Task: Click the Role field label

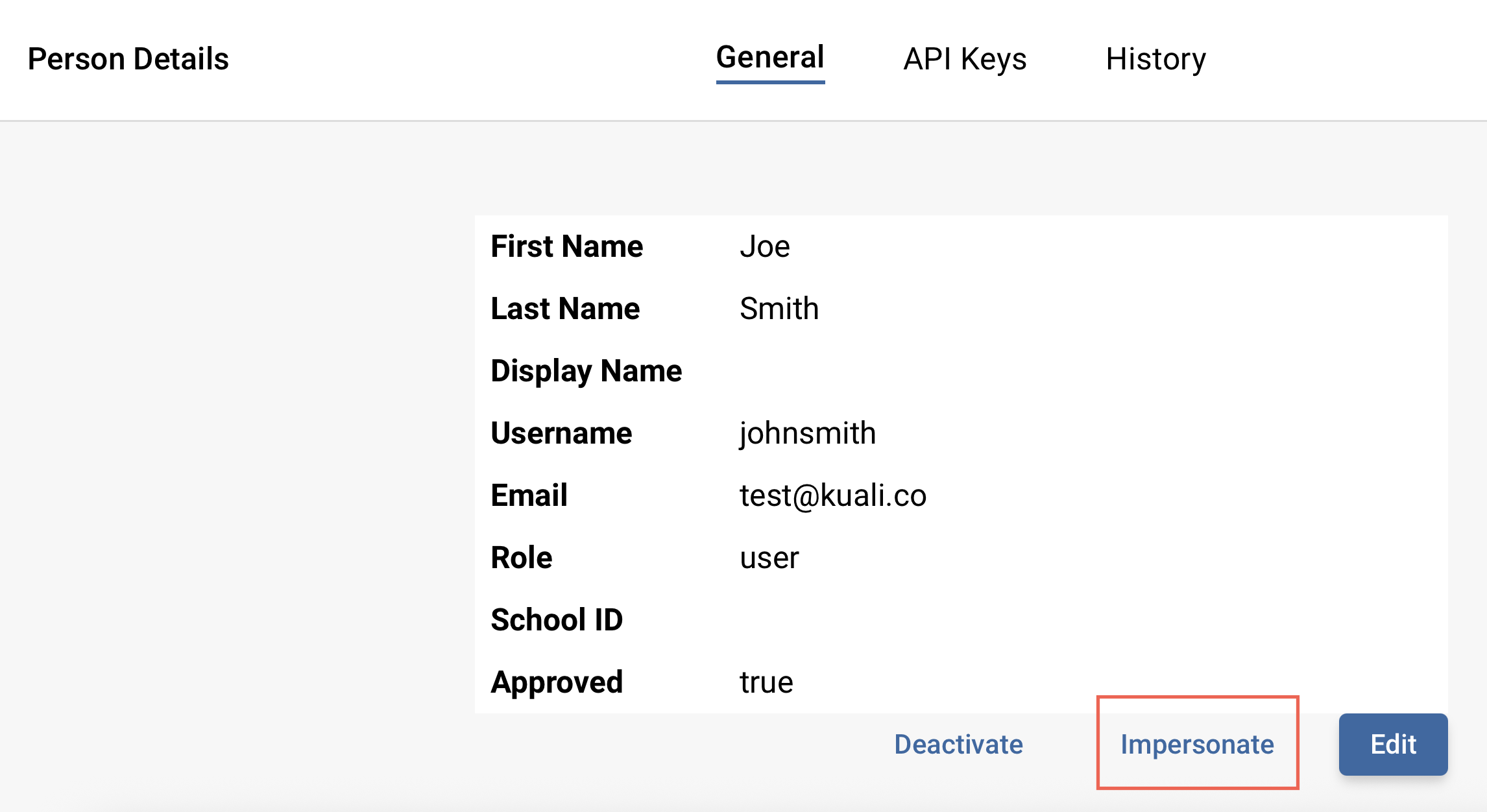Action: point(521,557)
